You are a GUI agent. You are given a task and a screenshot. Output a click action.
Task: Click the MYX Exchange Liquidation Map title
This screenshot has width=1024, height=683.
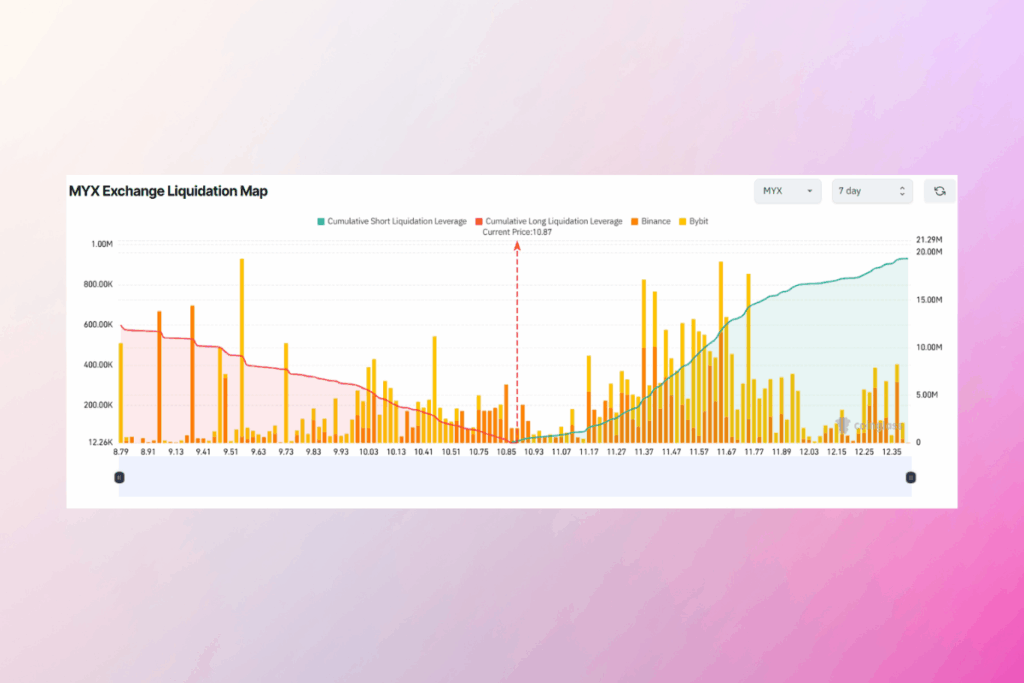click(168, 191)
